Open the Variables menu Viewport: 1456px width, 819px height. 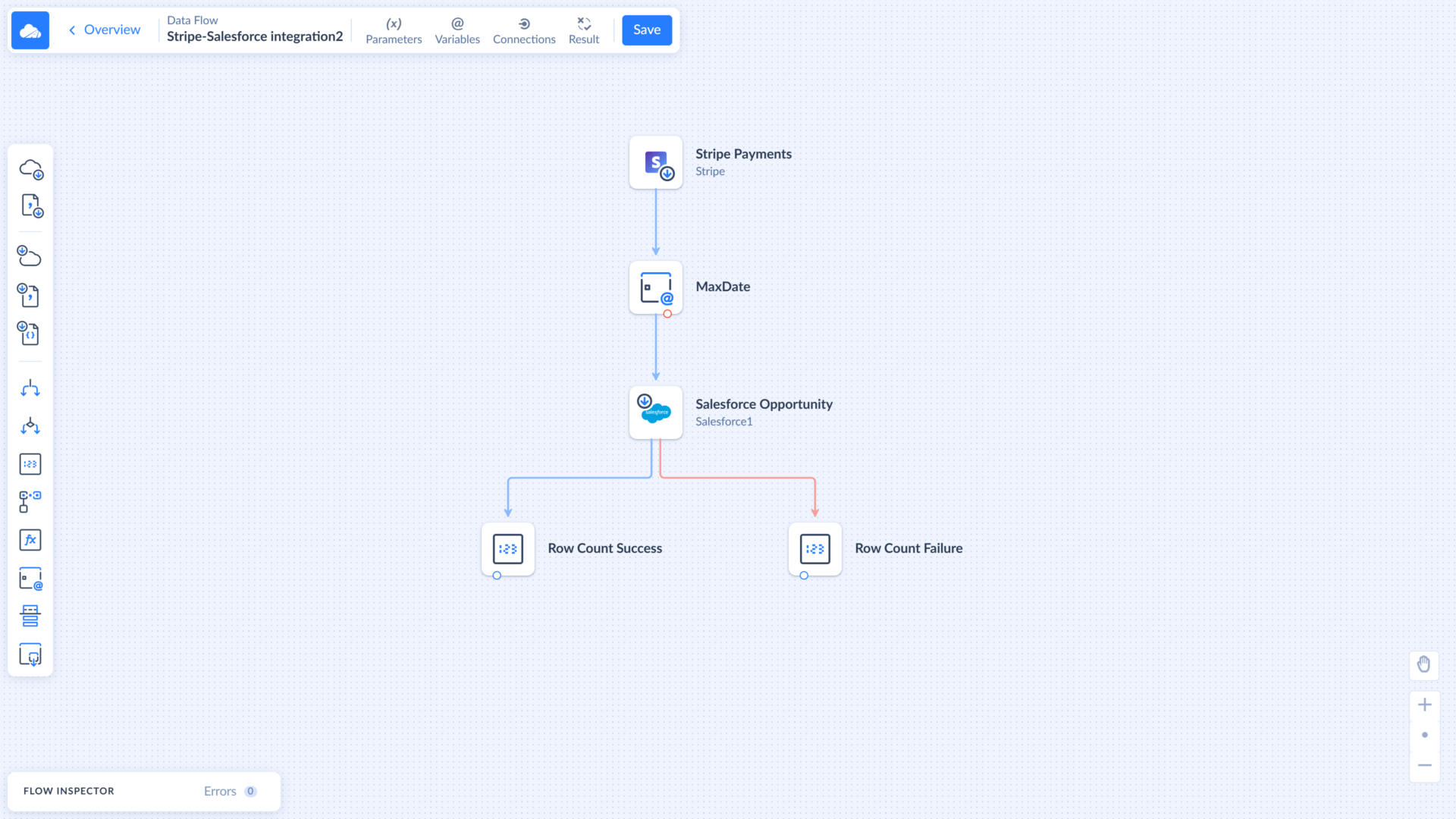(457, 30)
